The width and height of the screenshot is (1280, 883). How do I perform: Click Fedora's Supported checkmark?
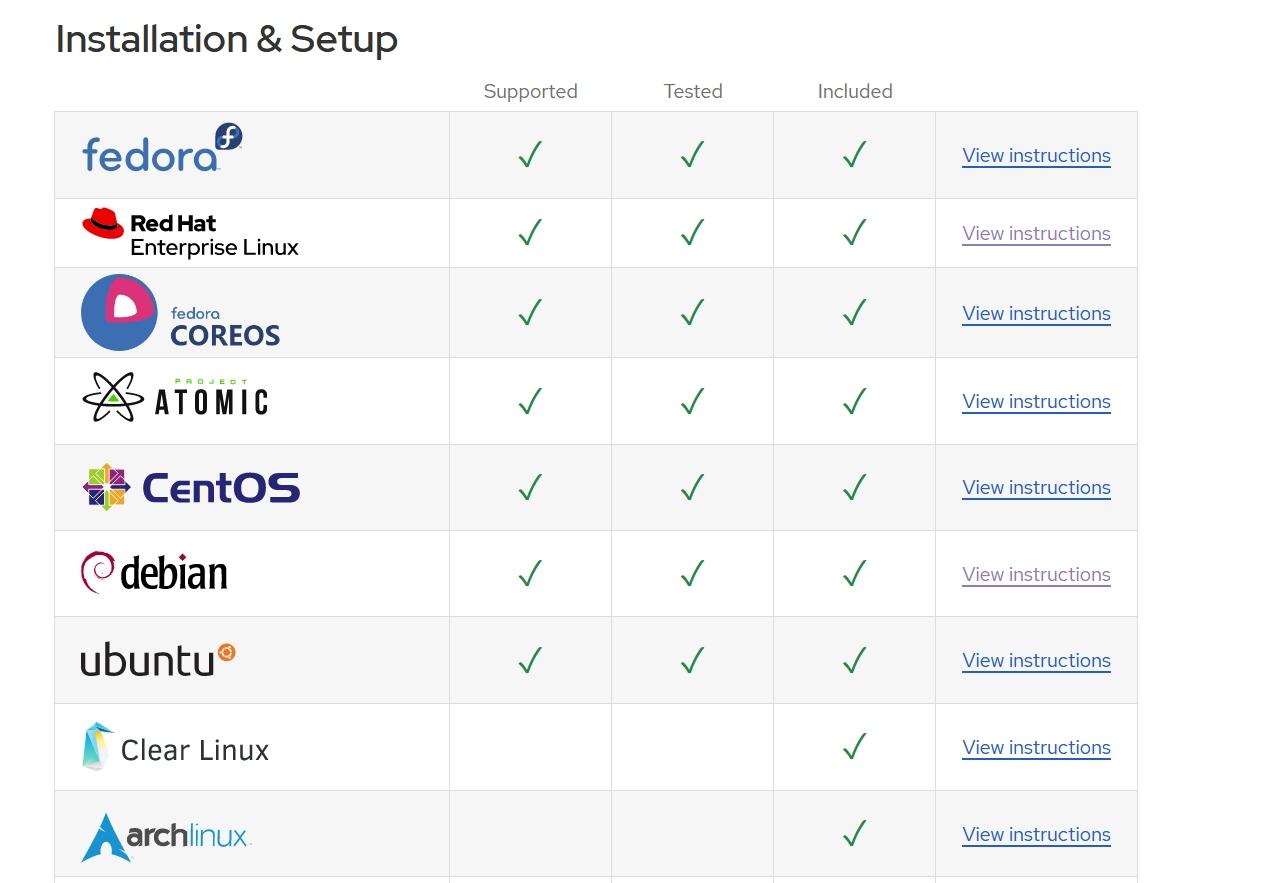pyautogui.click(x=530, y=154)
